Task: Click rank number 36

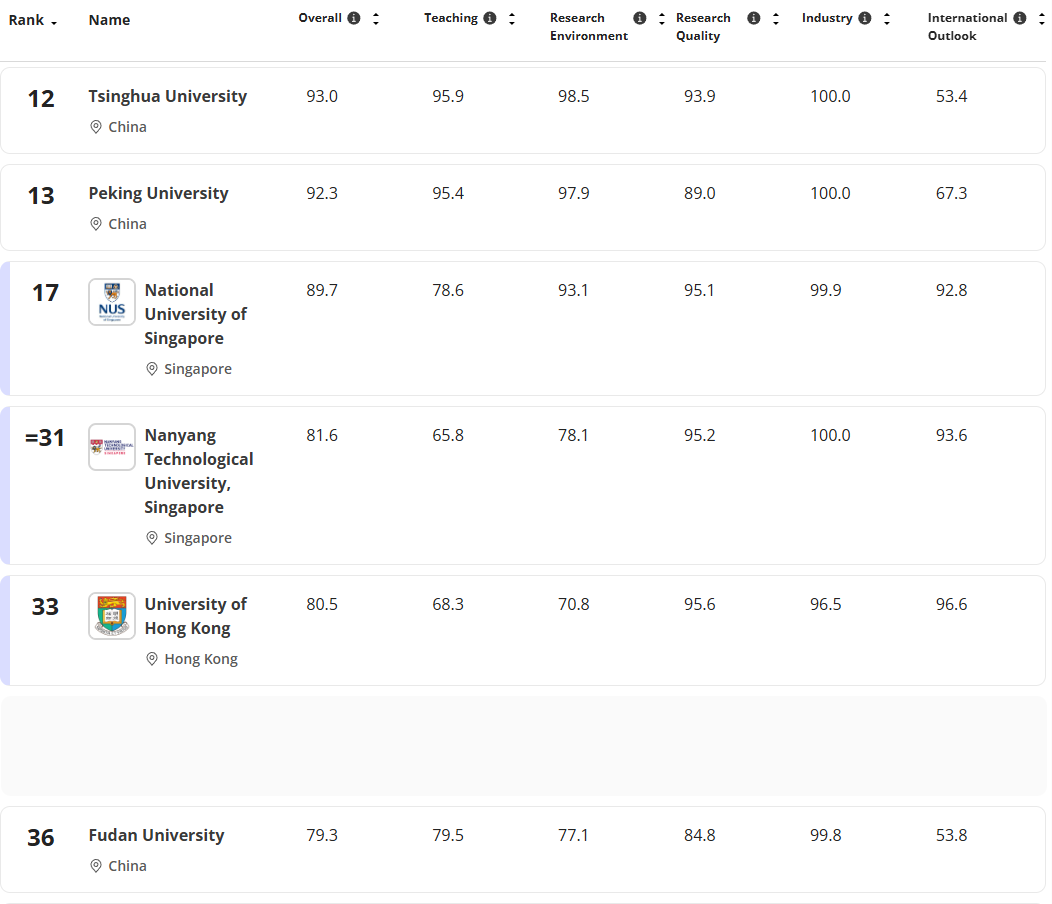Action: (x=41, y=838)
